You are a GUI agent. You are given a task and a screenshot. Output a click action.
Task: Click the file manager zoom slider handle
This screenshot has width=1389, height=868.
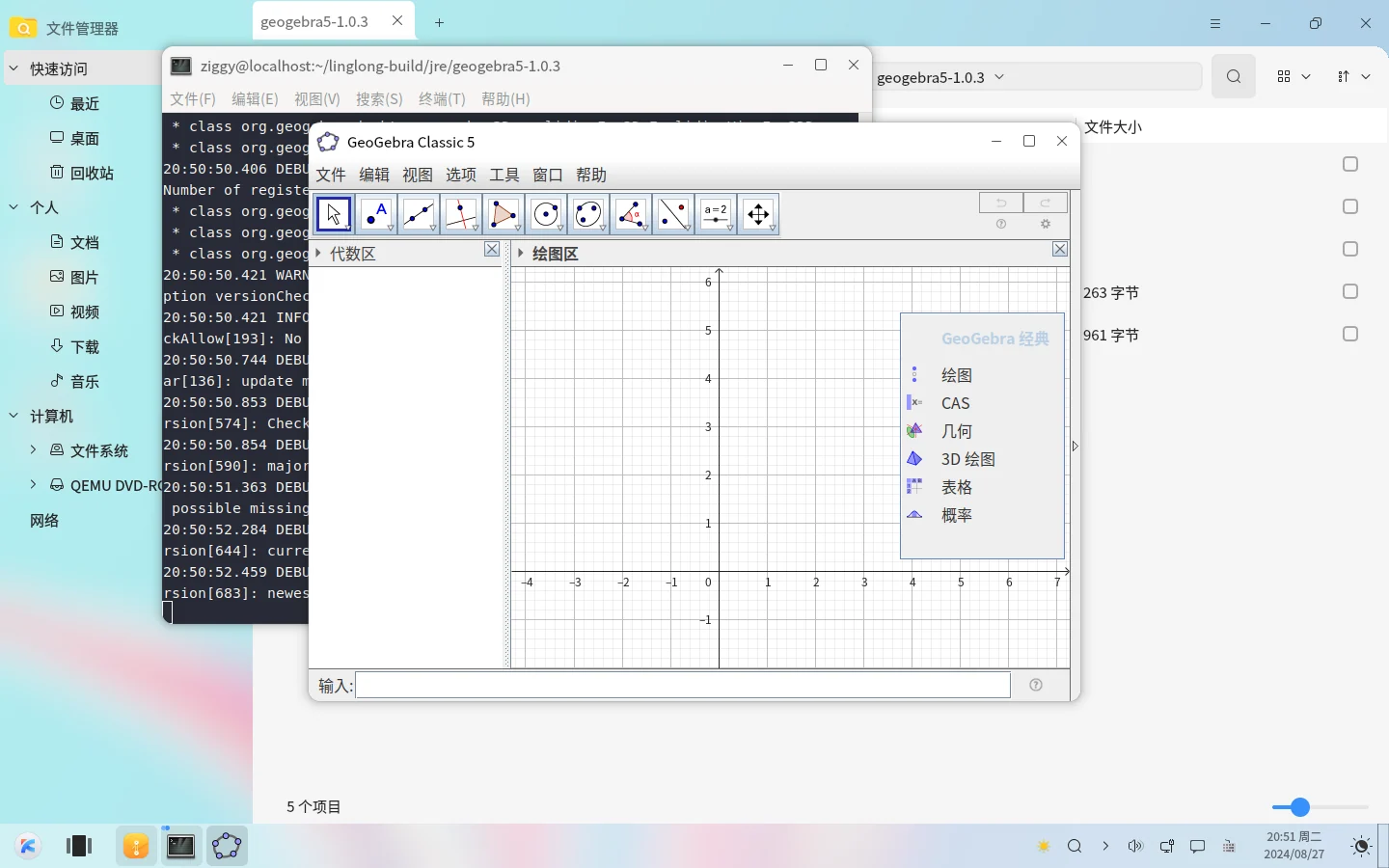pyautogui.click(x=1300, y=807)
